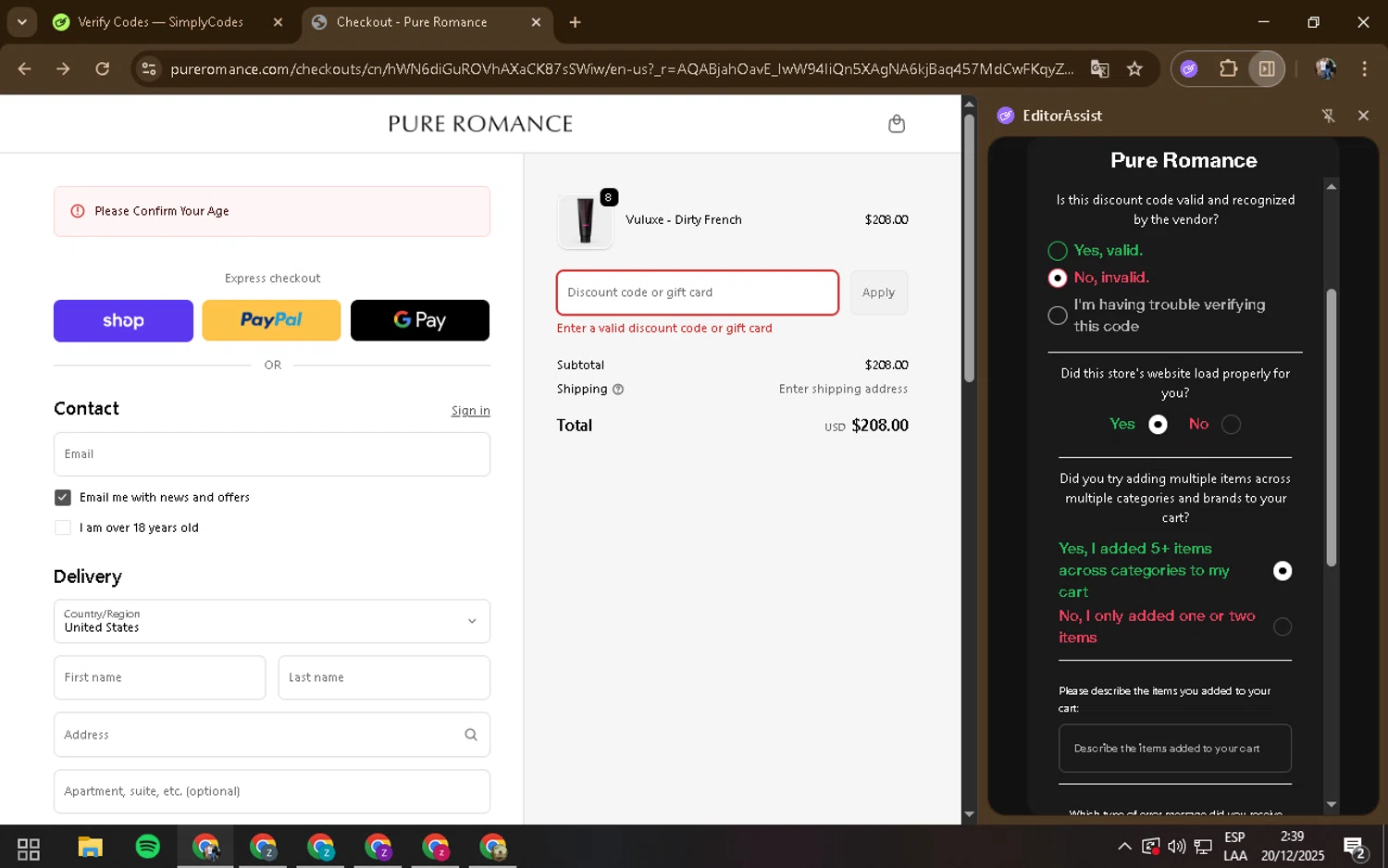The height and width of the screenshot is (868, 1388).
Task: Open the network status tray icon
Action: tap(1203, 846)
